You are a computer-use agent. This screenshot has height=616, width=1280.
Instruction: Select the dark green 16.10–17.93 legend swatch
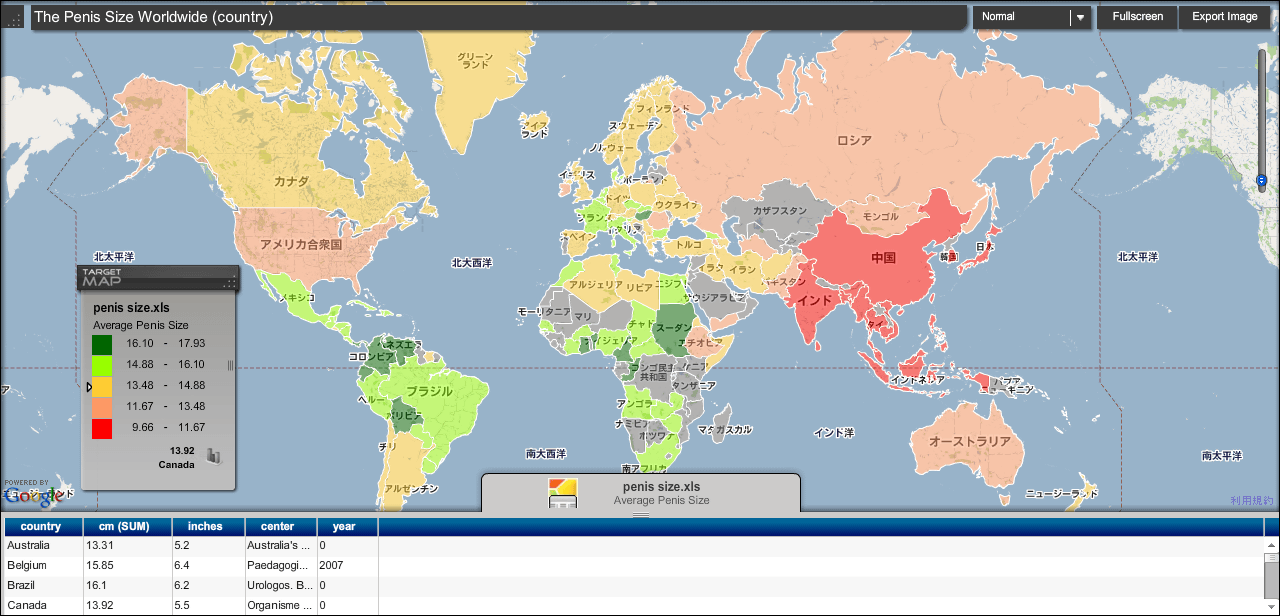[x=102, y=344]
